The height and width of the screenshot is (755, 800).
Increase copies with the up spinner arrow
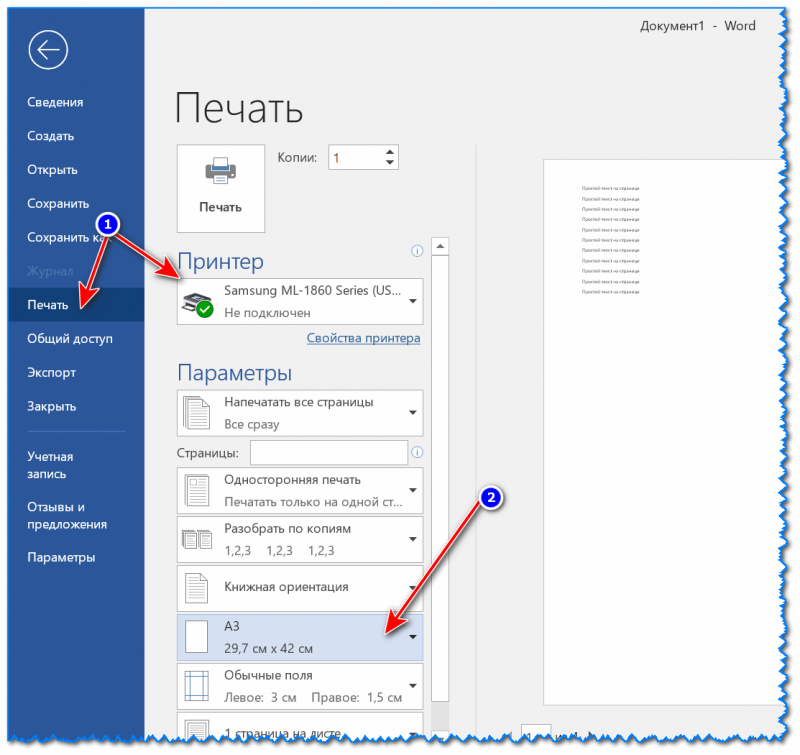[x=390, y=152]
